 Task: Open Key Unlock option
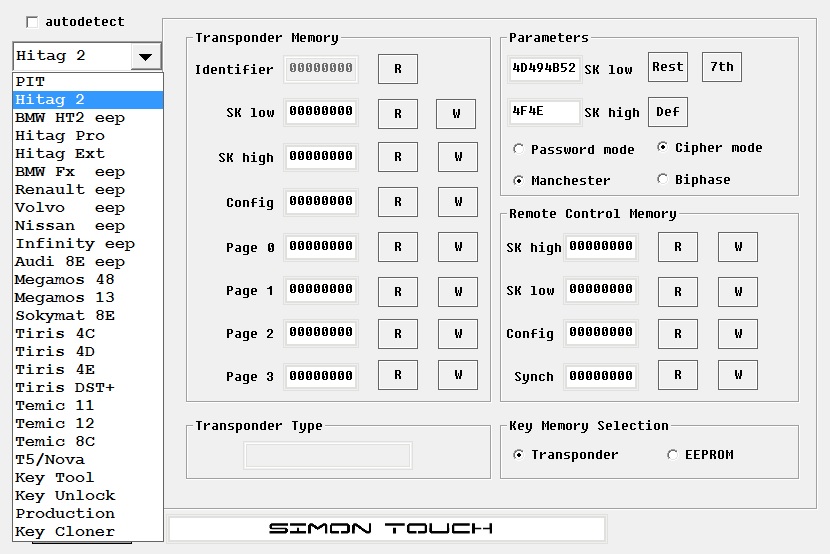[88, 496]
